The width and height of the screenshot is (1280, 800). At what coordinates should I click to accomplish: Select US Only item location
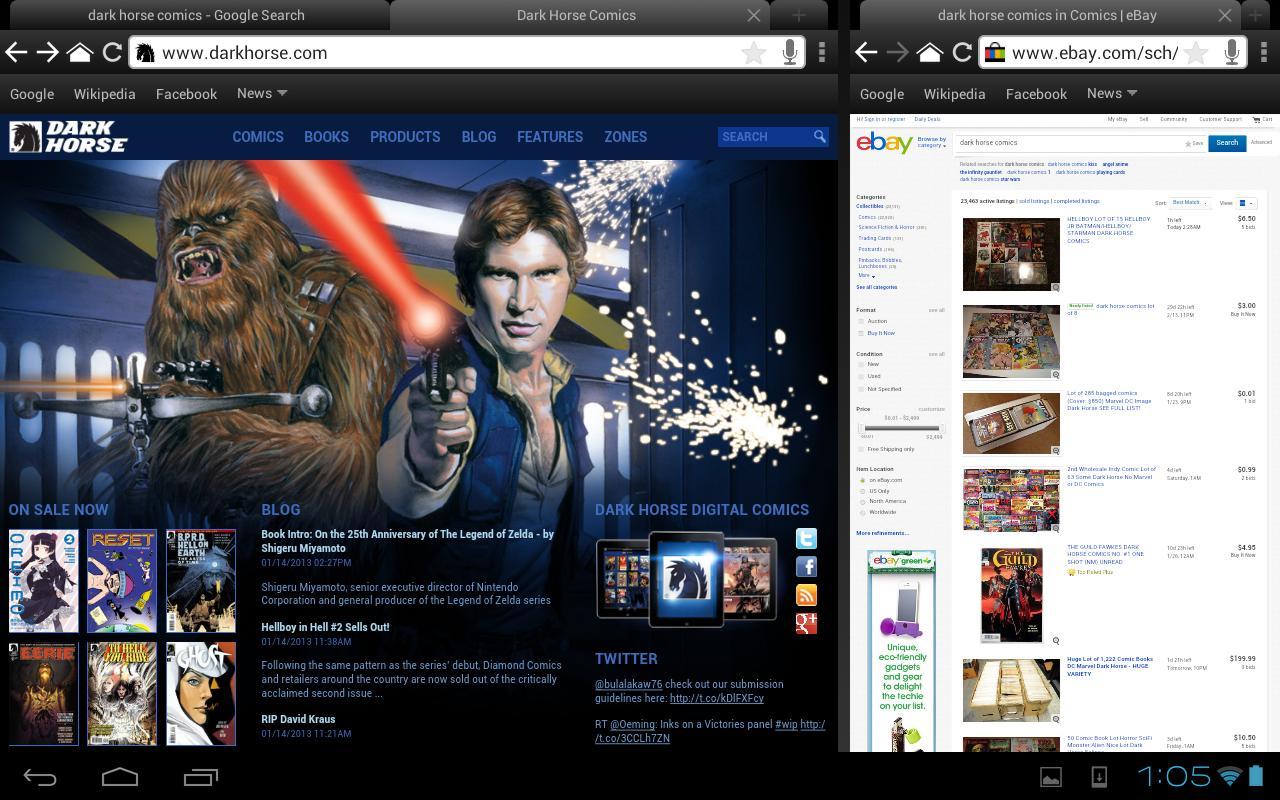pos(862,491)
